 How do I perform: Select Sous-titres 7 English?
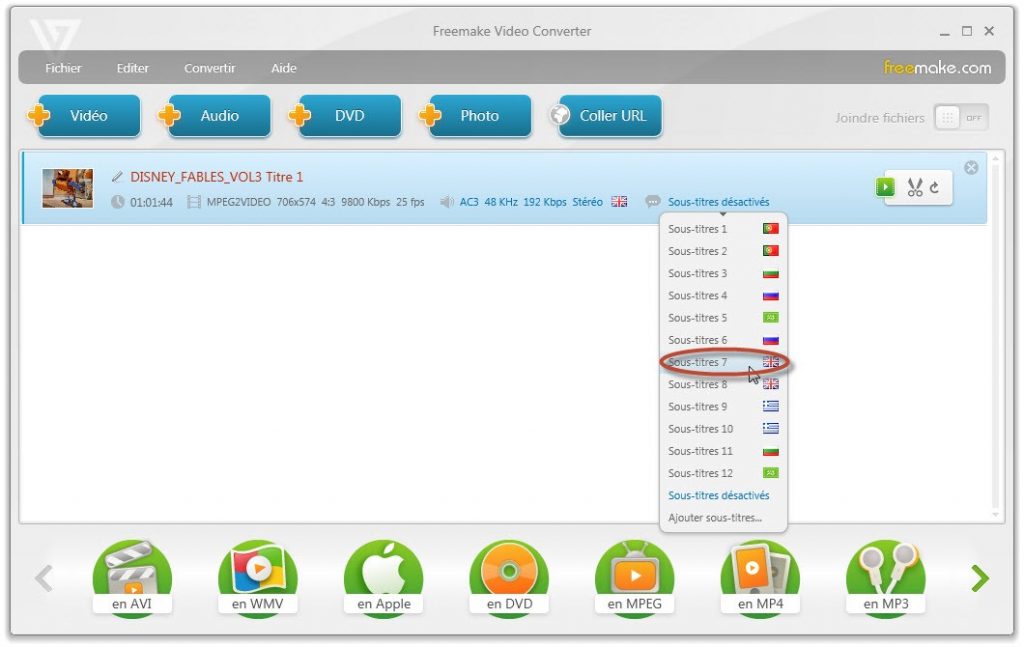723,362
